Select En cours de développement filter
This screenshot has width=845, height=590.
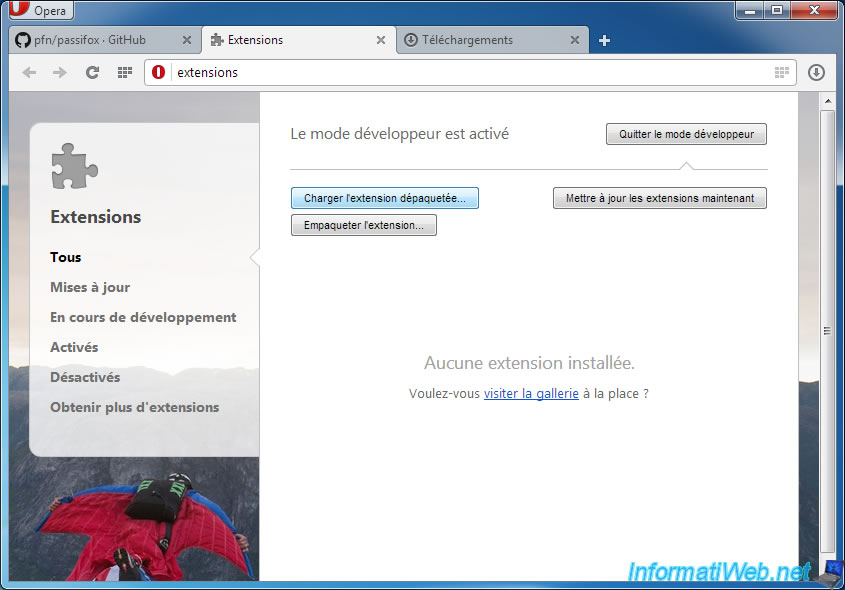143,318
